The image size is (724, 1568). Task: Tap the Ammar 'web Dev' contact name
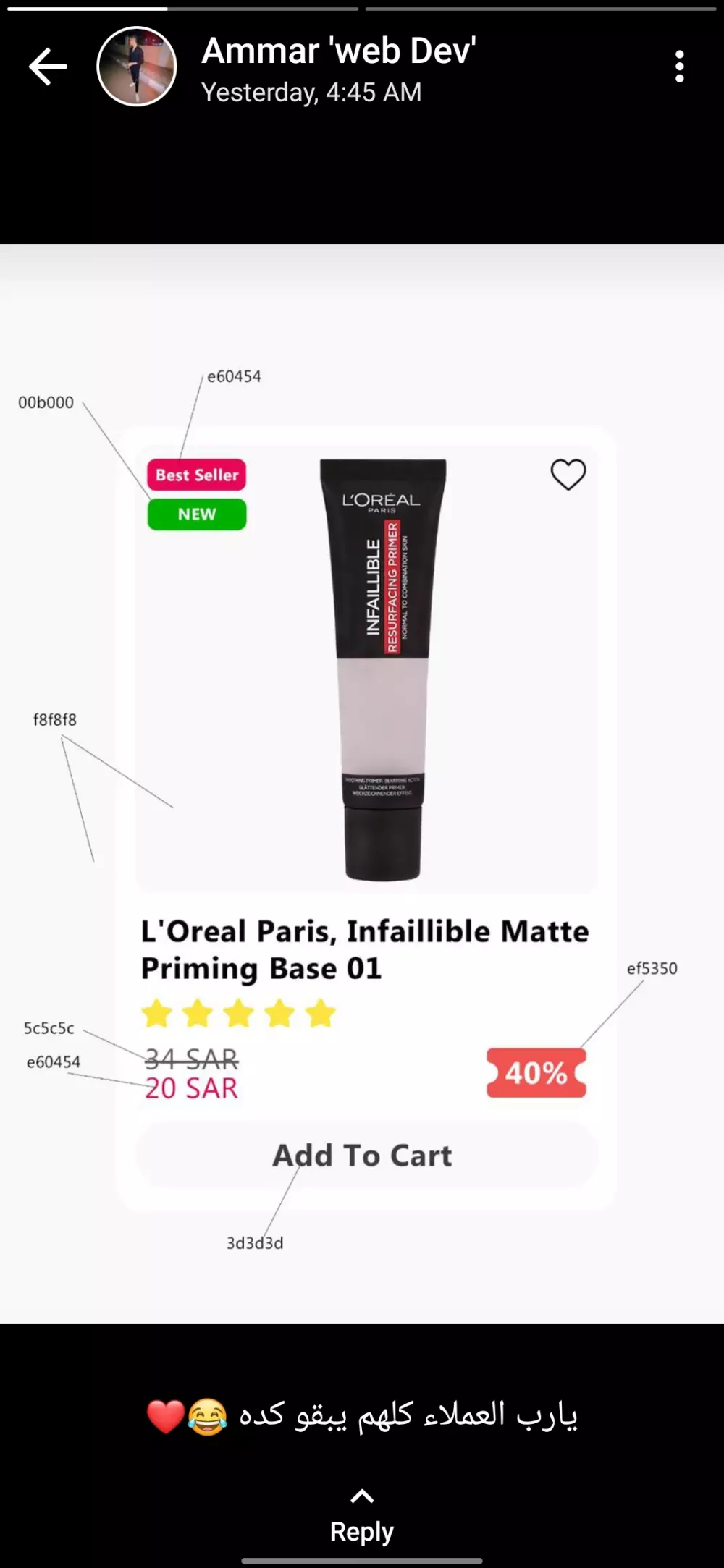click(339, 51)
